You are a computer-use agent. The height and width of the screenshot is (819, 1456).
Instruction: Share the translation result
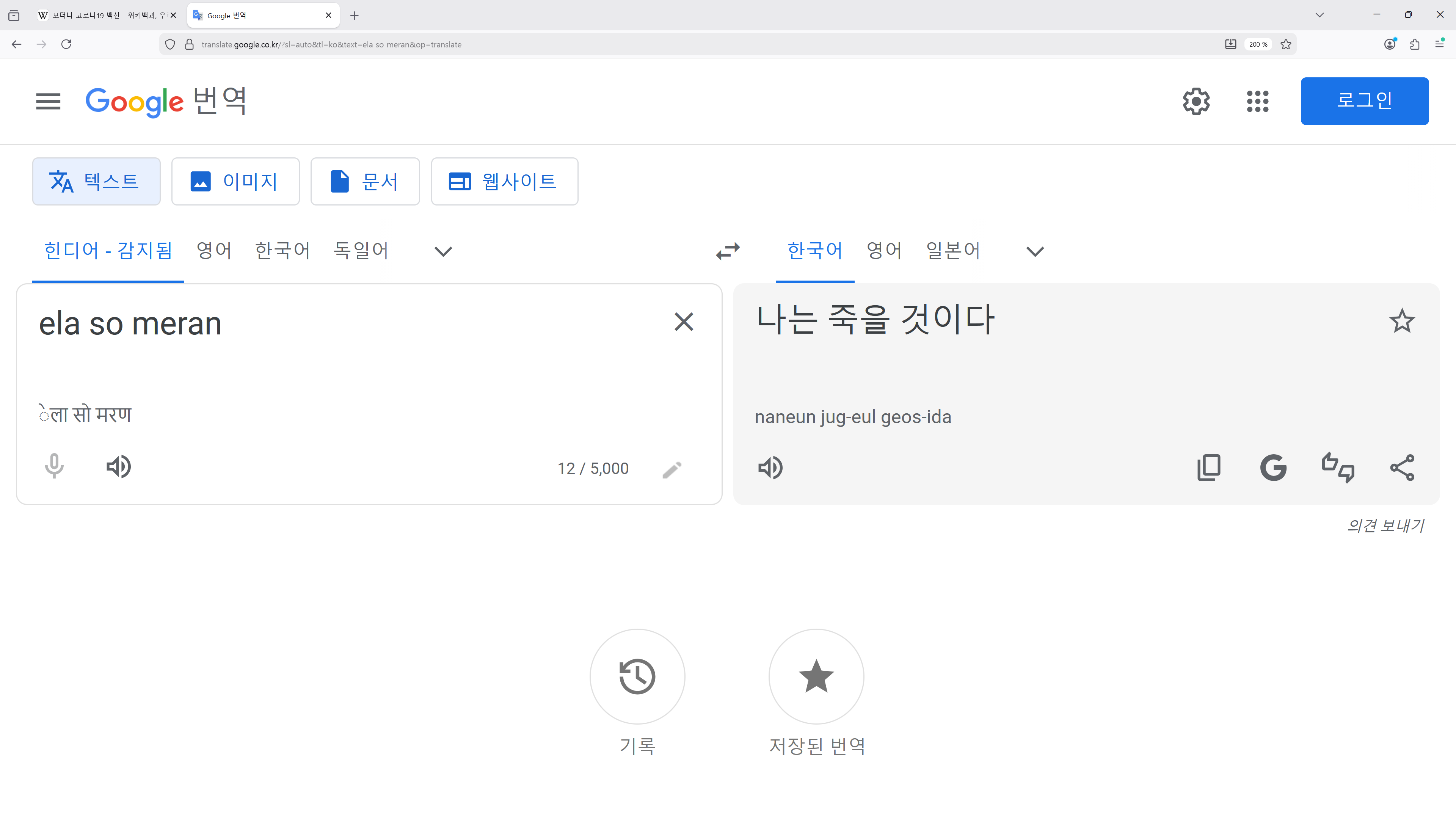tap(1402, 468)
